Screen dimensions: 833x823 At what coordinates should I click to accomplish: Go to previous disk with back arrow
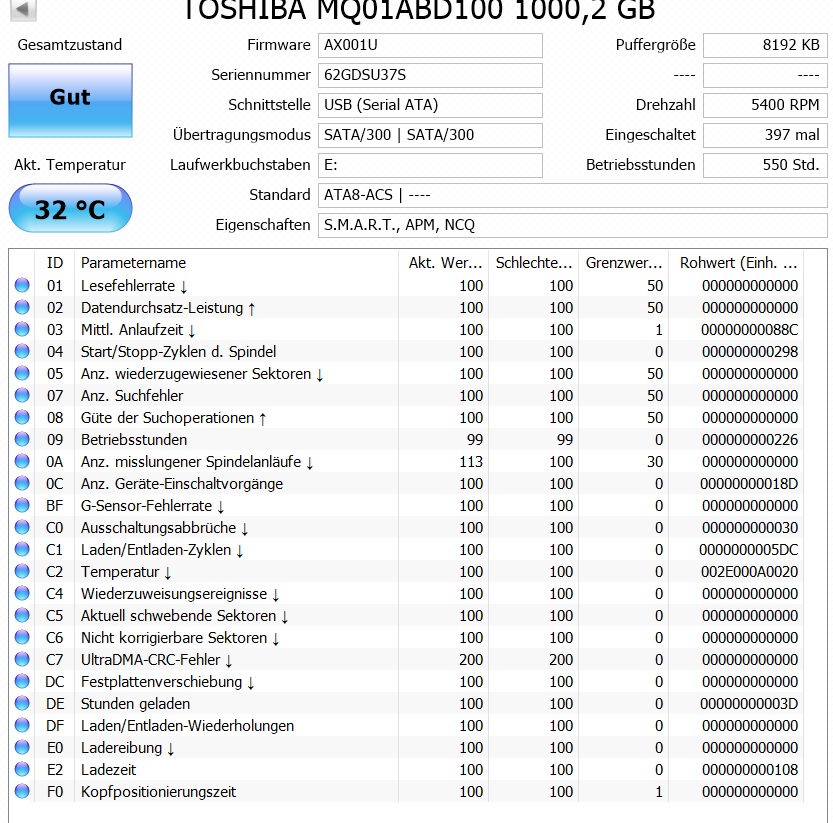pos(23,9)
